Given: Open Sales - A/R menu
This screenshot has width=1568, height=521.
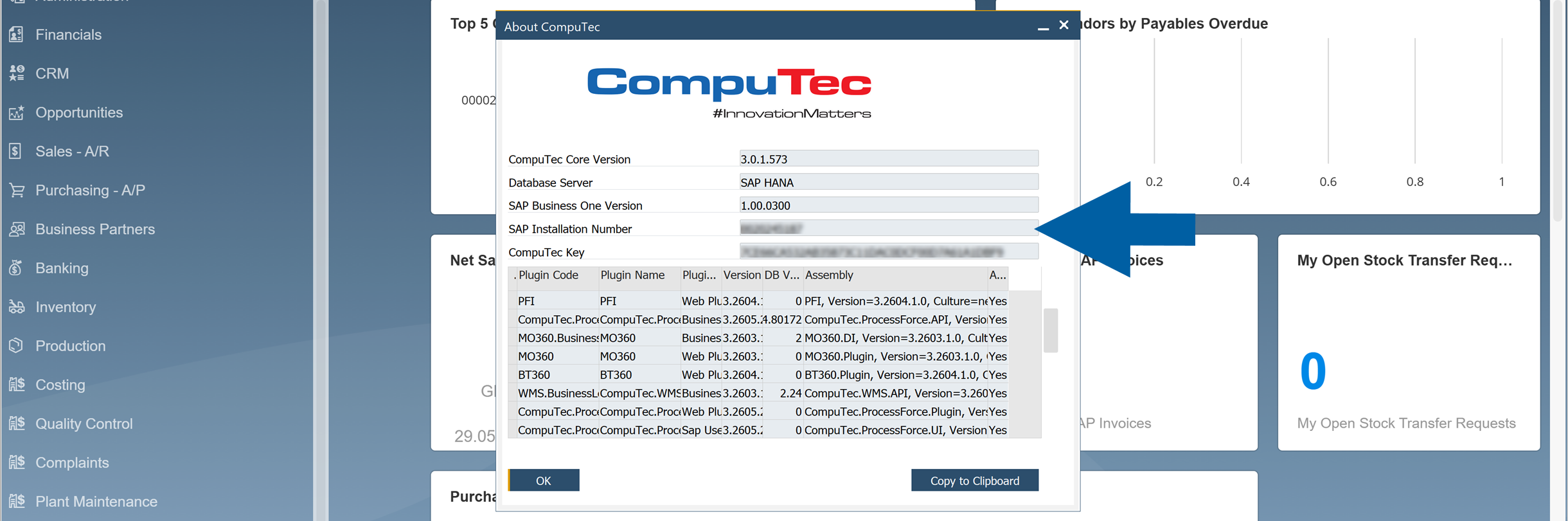Looking at the screenshot, I should click(x=72, y=151).
